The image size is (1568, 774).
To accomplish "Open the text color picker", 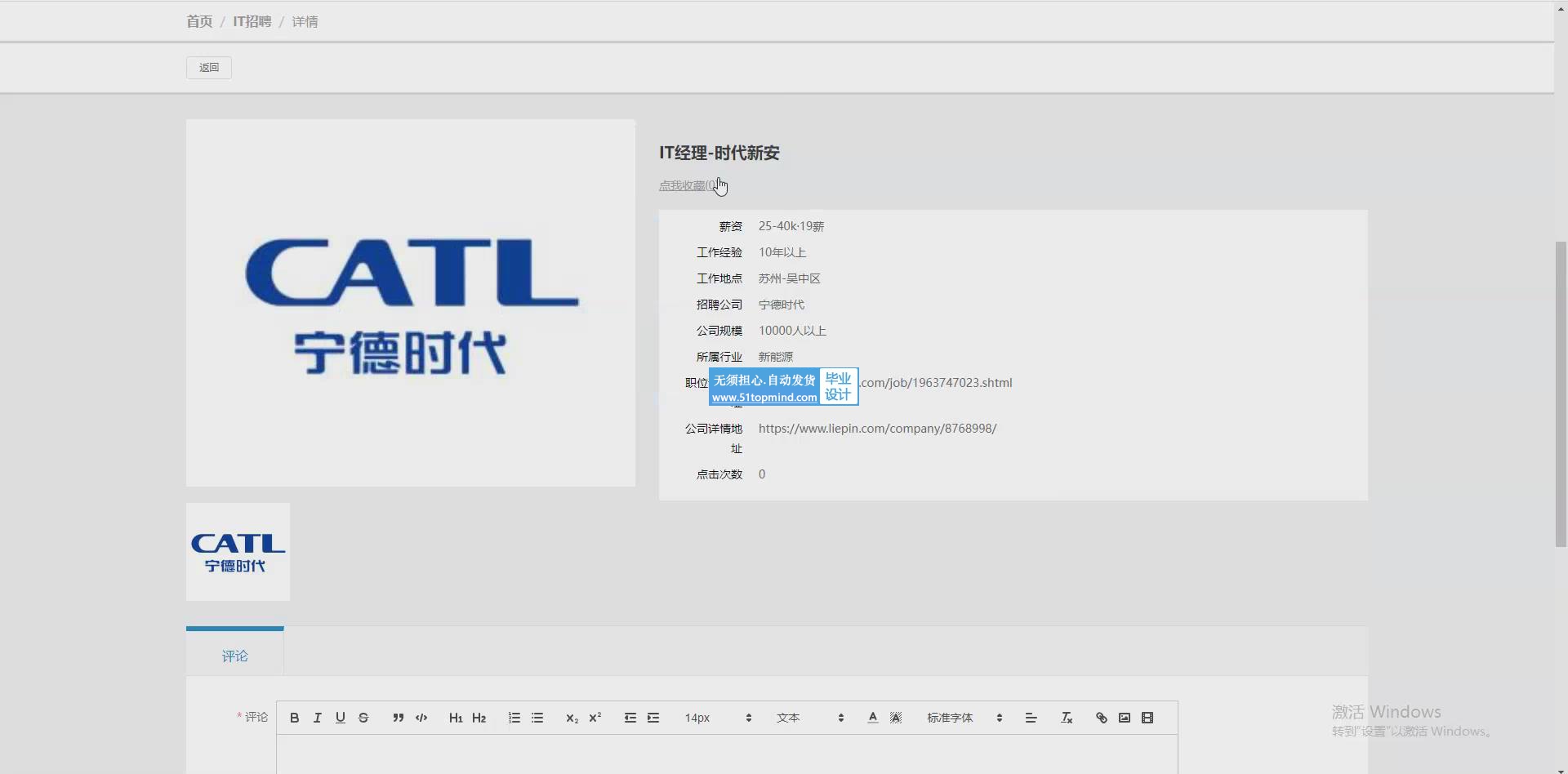I will click(873, 718).
